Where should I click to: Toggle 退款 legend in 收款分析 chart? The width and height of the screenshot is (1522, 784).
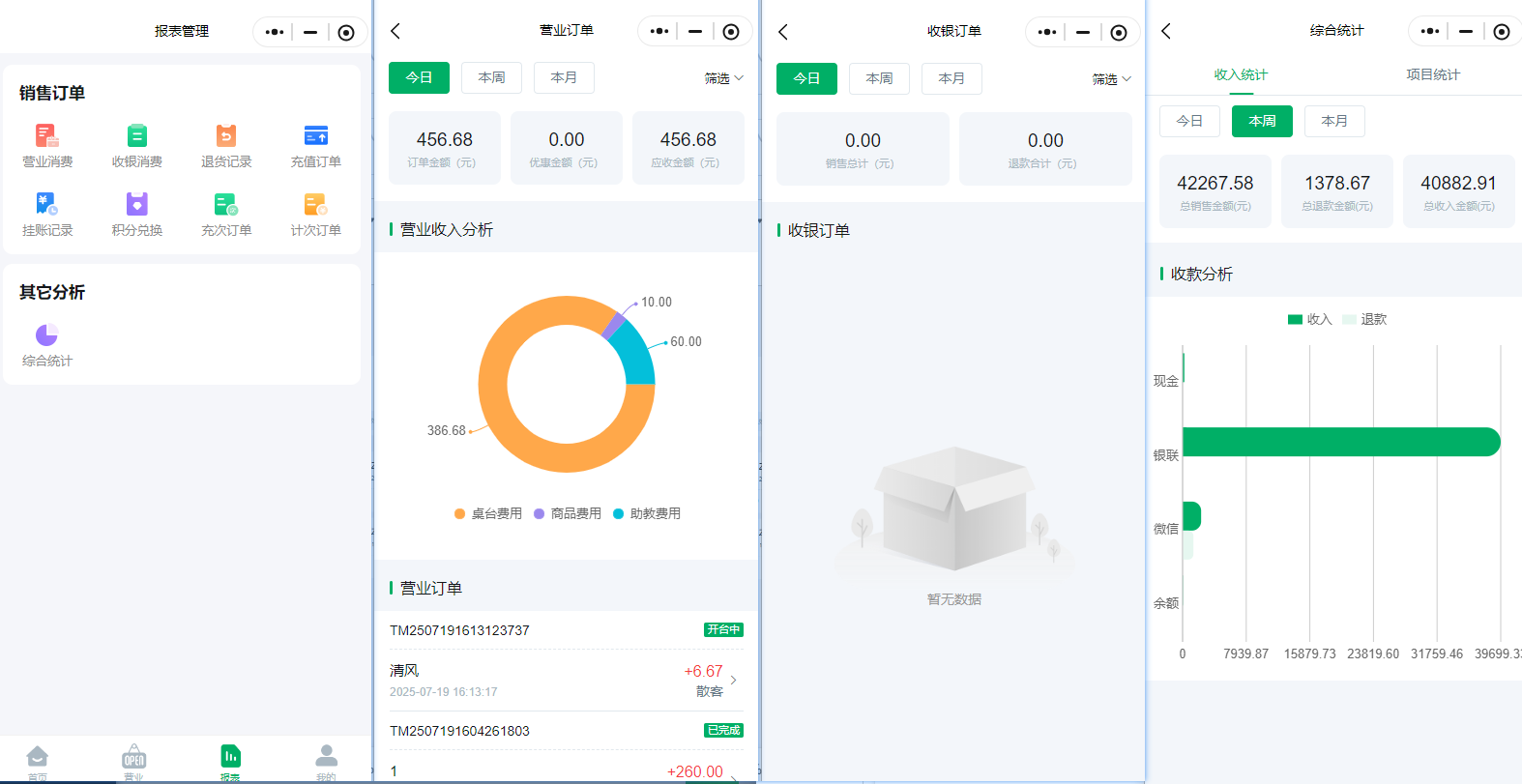(x=1364, y=319)
